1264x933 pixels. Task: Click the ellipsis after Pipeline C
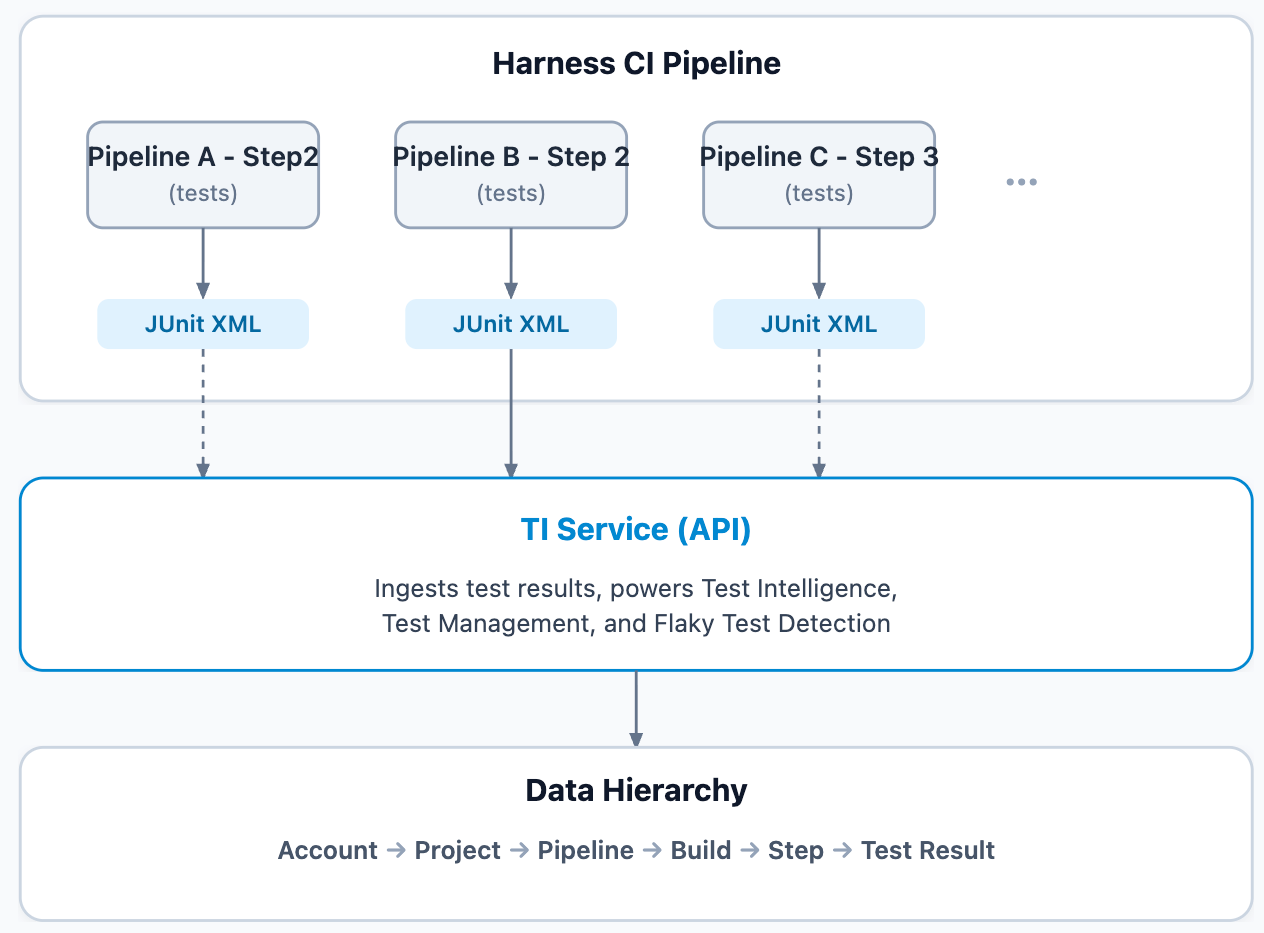1021,182
